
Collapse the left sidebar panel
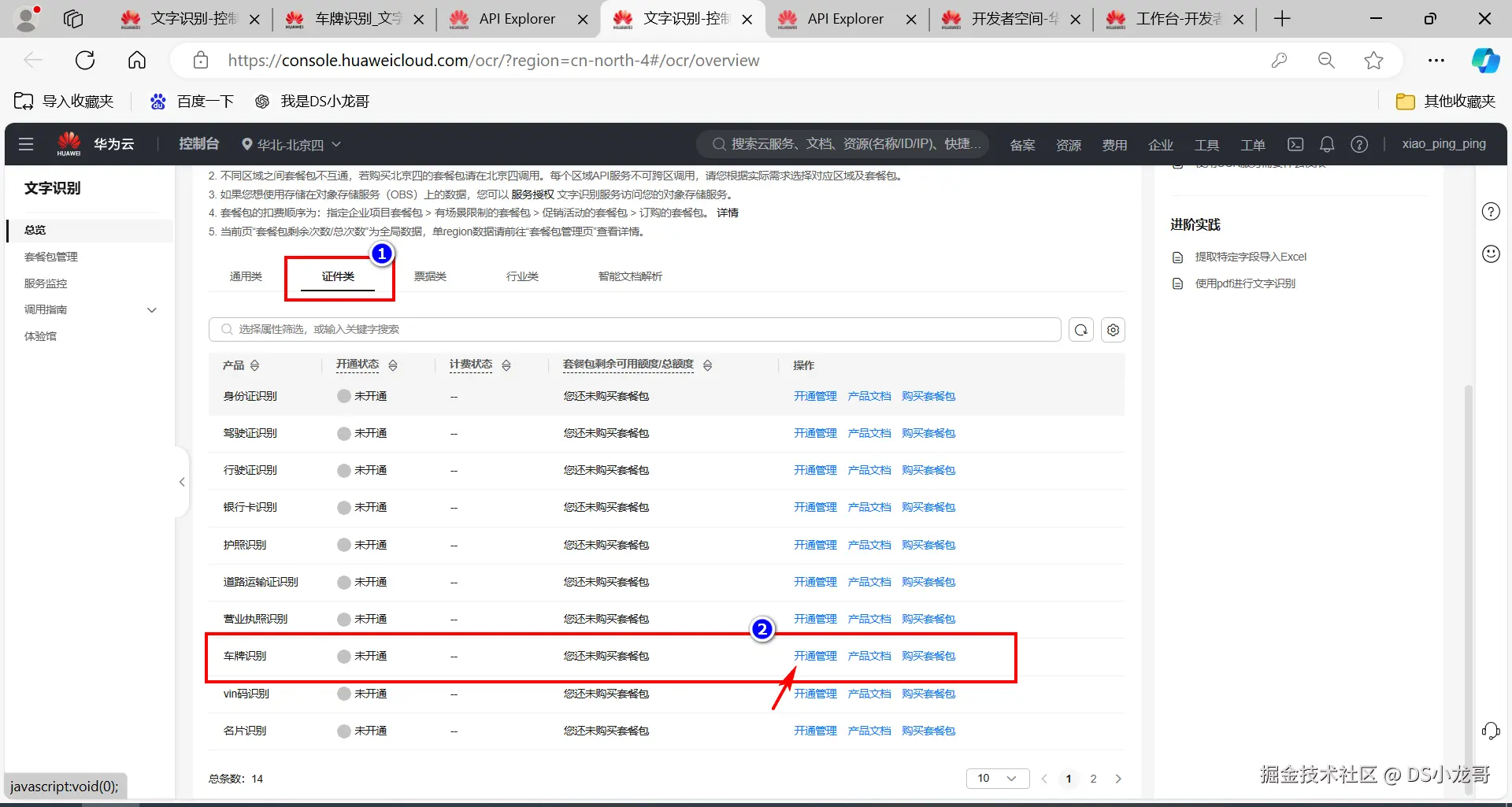(x=182, y=482)
